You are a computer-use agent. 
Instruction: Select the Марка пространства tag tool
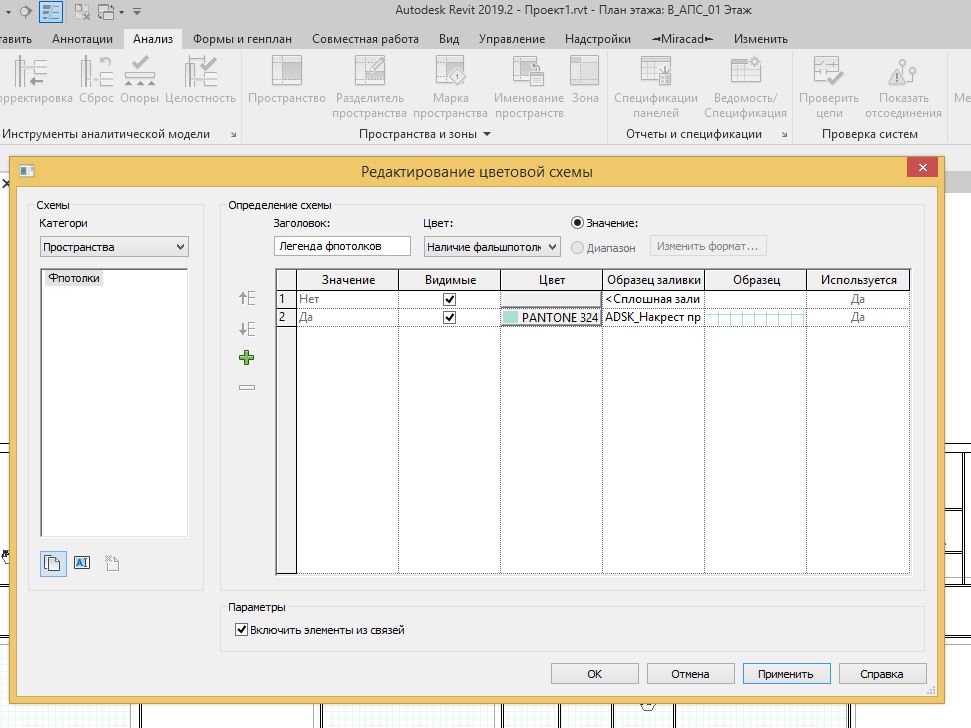coord(450,71)
